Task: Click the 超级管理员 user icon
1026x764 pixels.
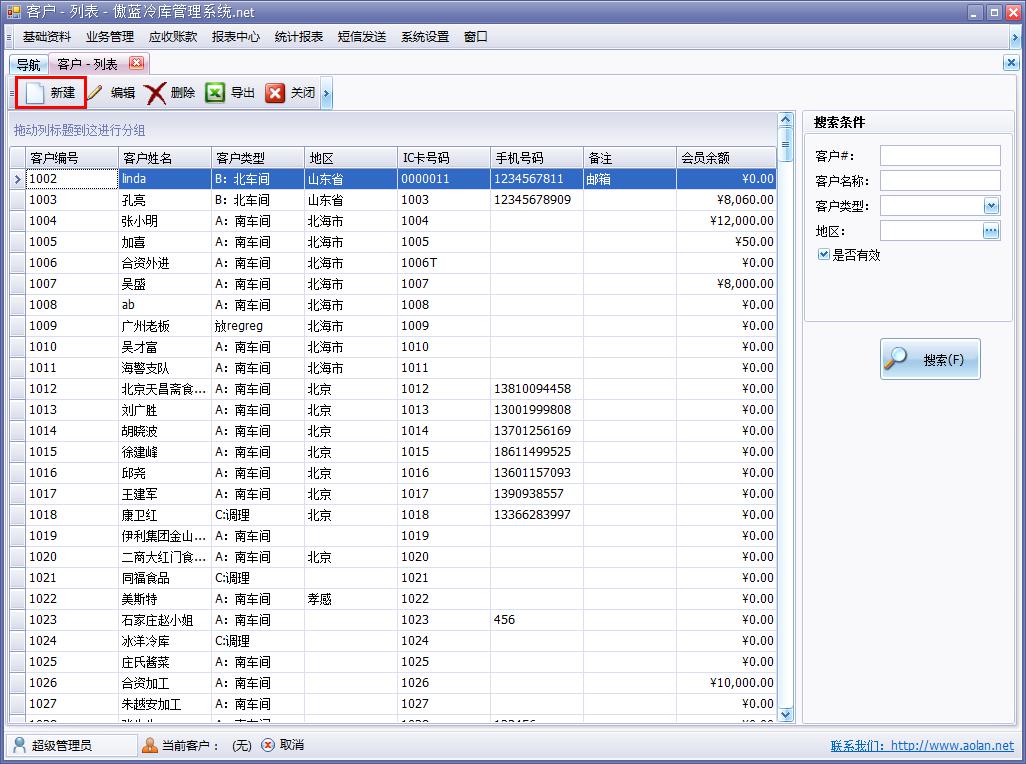Action: [19, 745]
